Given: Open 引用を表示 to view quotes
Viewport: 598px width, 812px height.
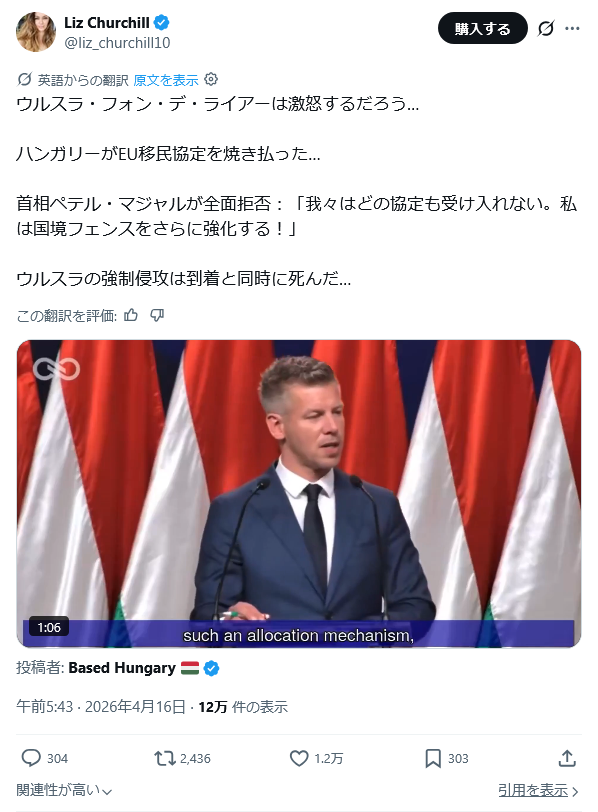Looking at the screenshot, I should point(538,790).
